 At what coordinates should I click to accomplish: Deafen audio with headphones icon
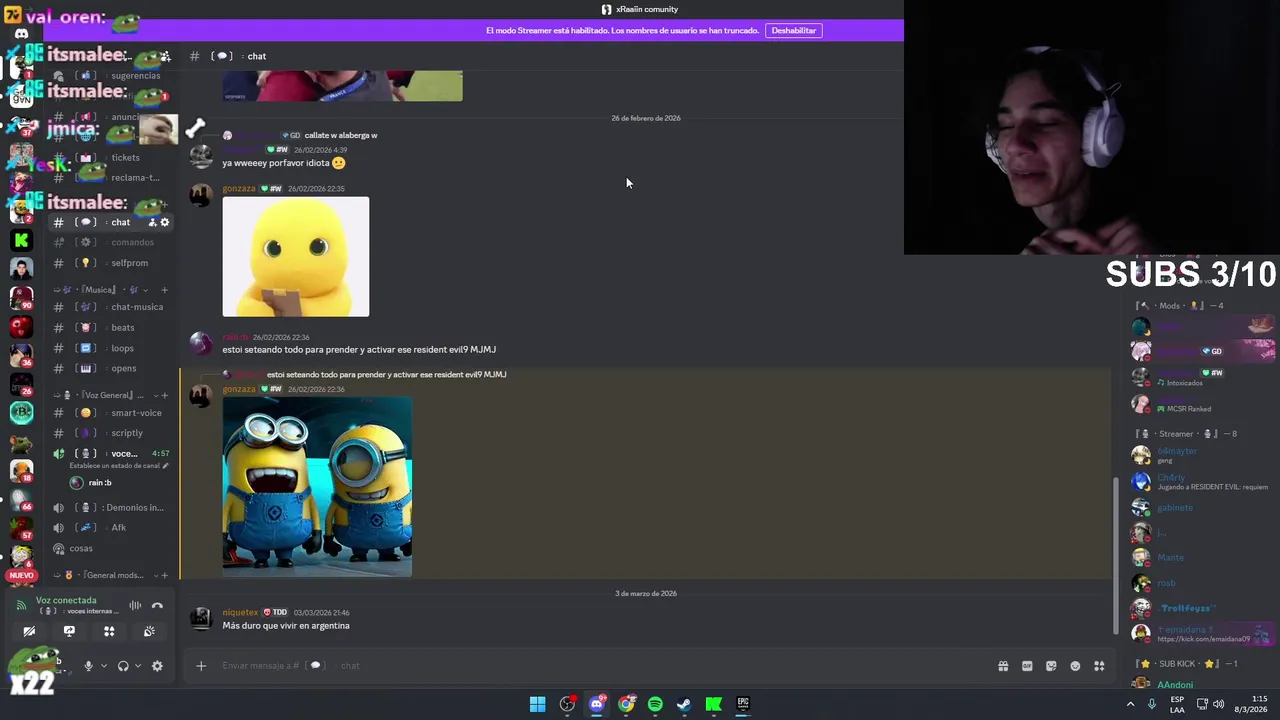point(123,666)
